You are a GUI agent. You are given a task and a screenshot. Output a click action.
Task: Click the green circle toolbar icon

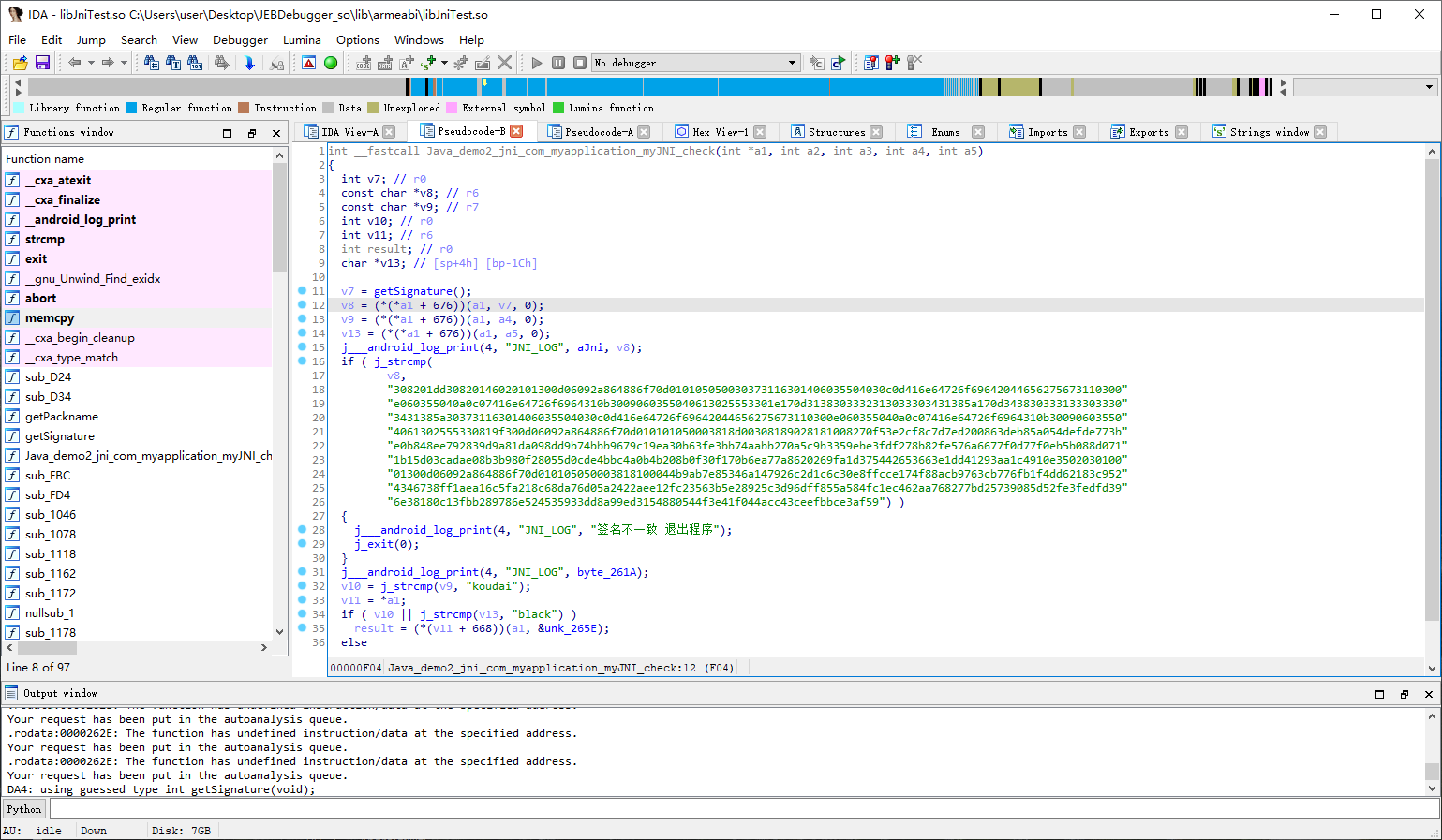[x=331, y=63]
